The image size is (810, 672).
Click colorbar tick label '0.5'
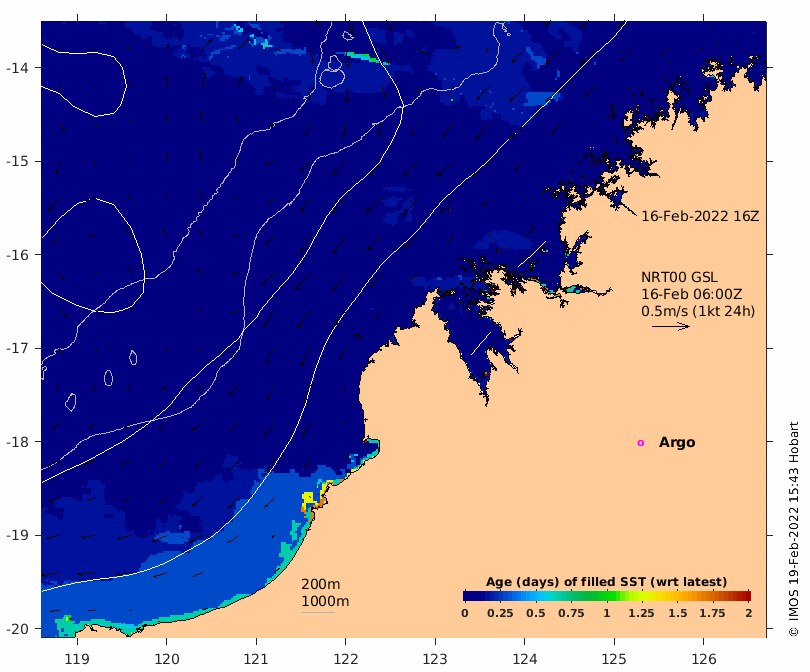536,613
